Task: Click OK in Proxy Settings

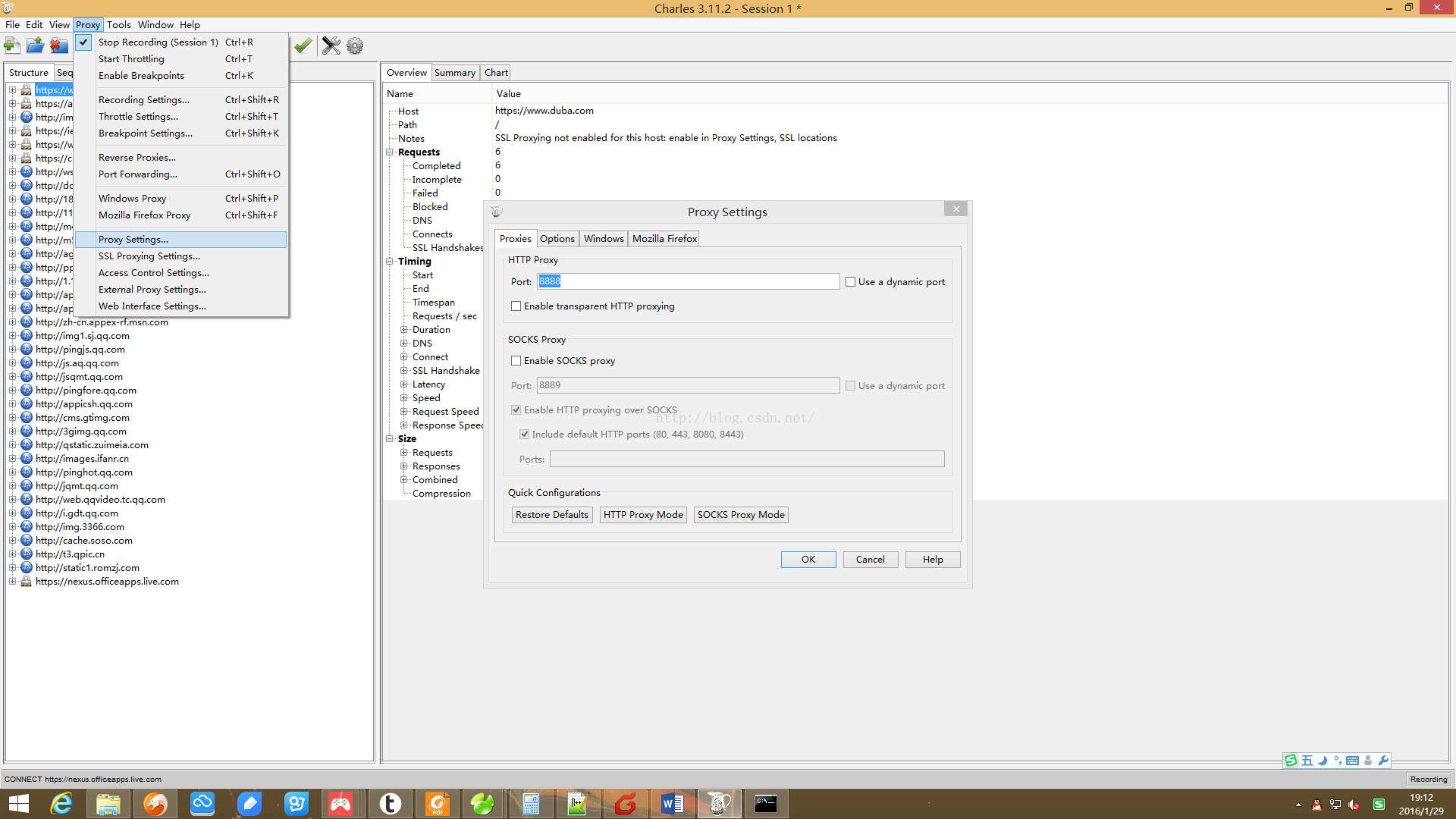Action: [x=808, y=560]
